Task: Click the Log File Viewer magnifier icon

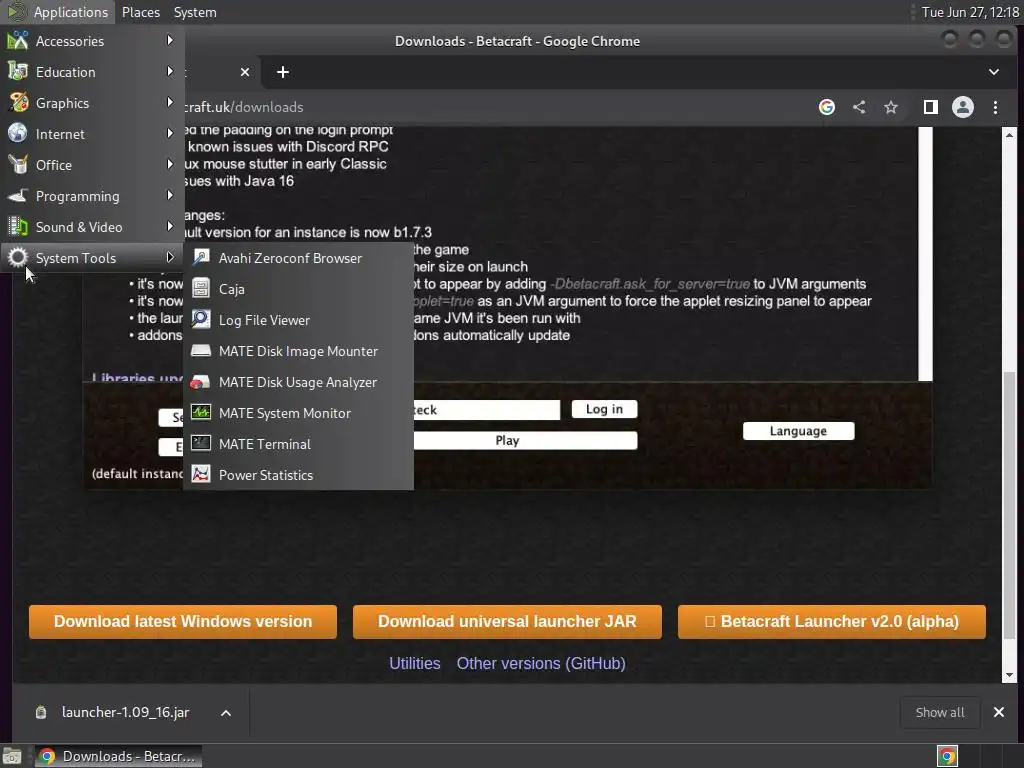Action: pyautogui.click(x=200, y=319)
